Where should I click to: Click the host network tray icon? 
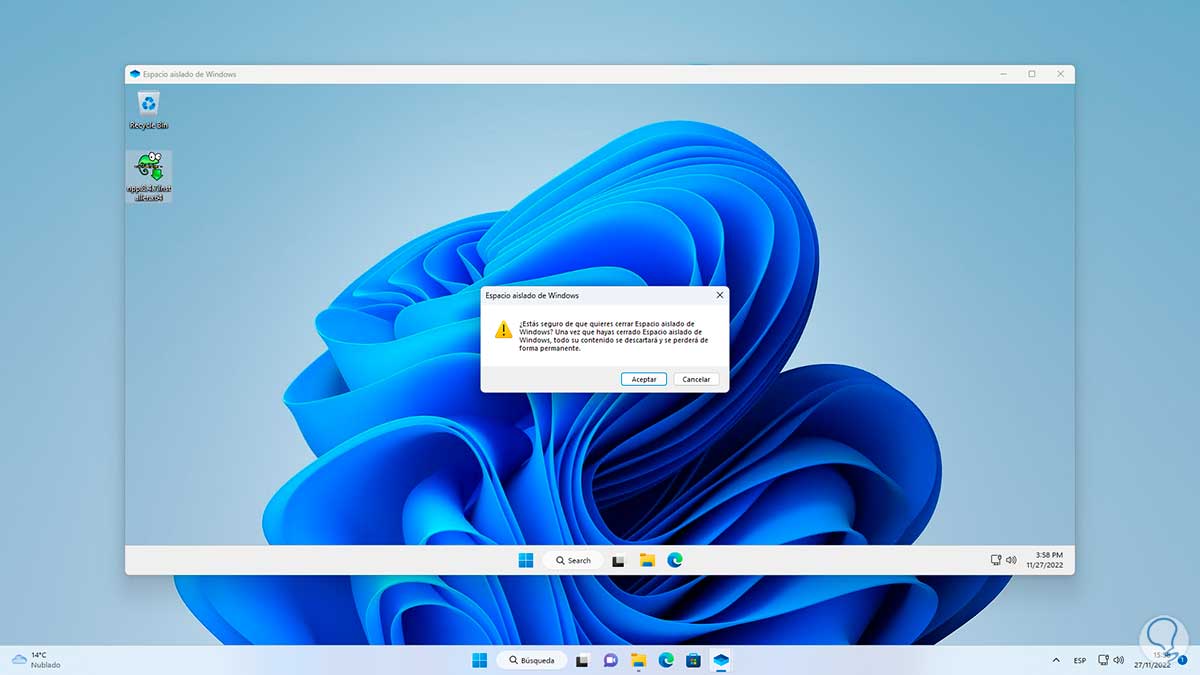(x=1103, y=660)
